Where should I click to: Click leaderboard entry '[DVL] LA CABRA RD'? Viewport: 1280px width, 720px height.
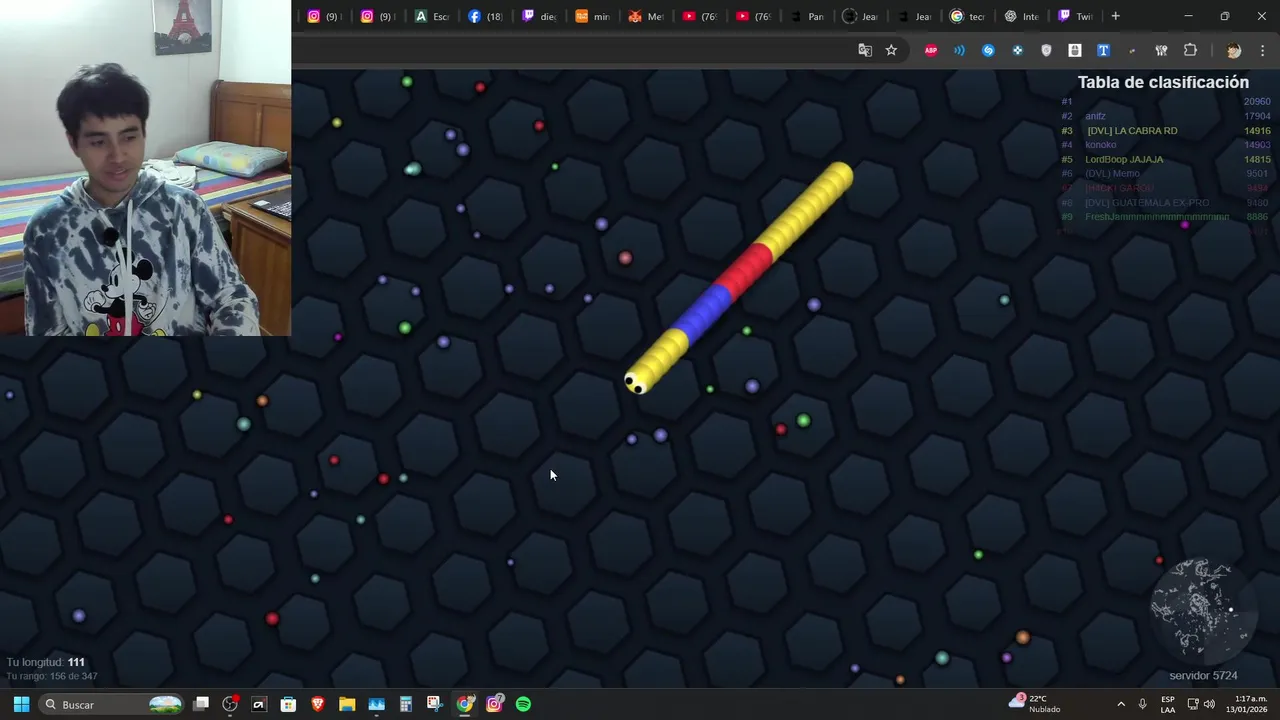1132,131
